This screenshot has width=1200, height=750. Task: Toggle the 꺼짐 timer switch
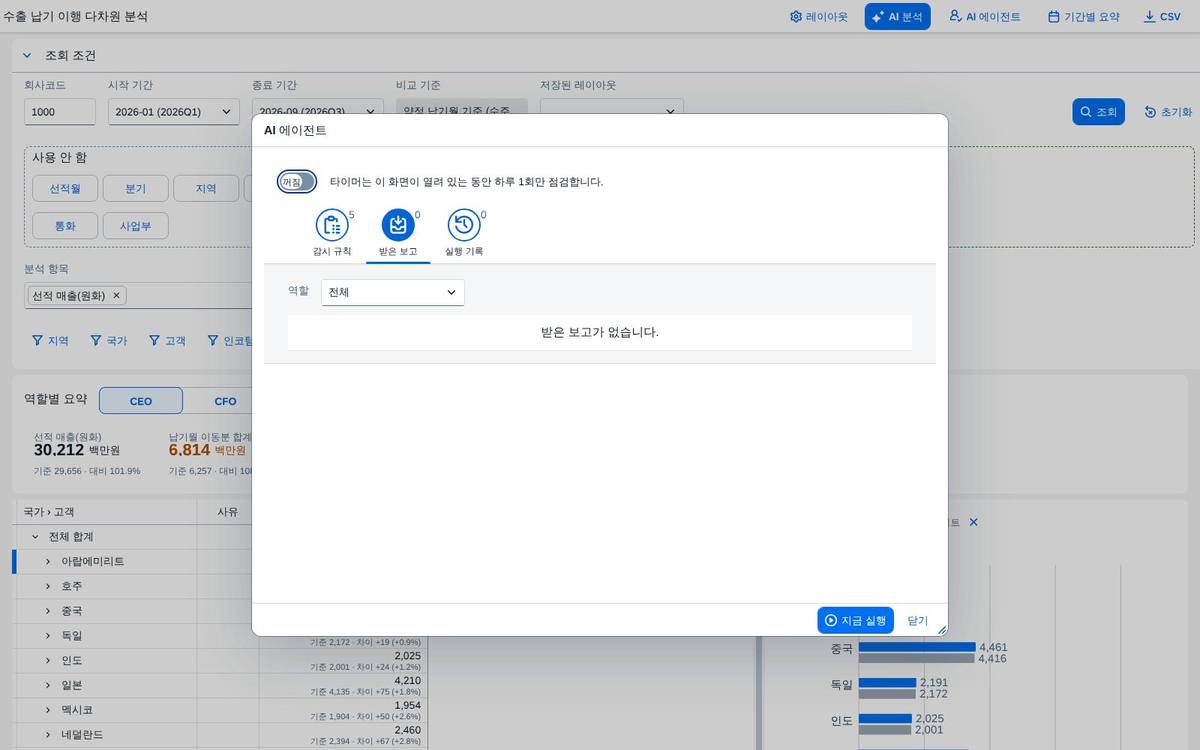point(297,182)
